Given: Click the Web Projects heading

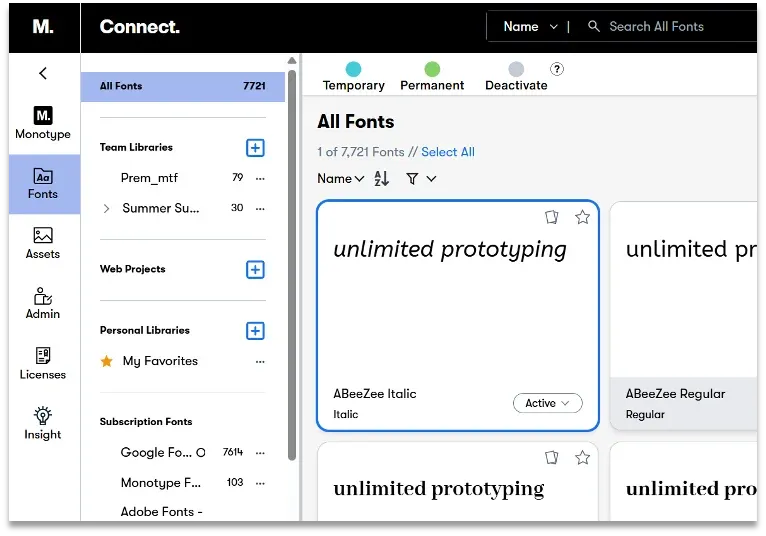Looking at the screenshot, I should [x=132, y=269].
